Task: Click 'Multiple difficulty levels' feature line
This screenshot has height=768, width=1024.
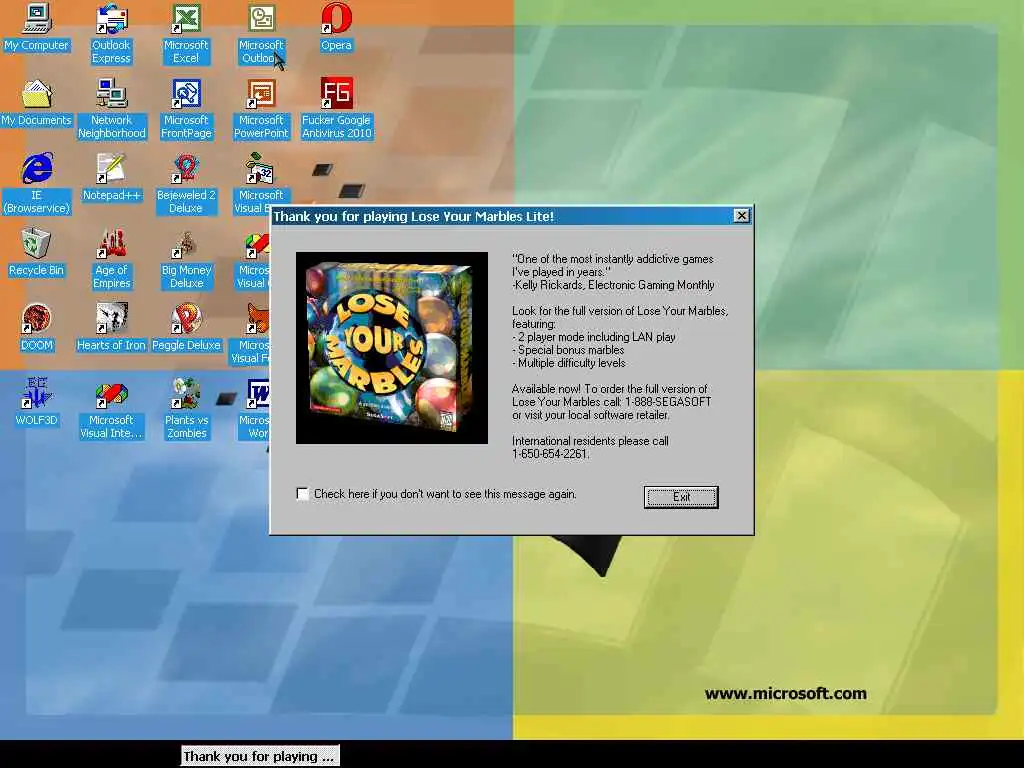Action: [x=569, y=363]
